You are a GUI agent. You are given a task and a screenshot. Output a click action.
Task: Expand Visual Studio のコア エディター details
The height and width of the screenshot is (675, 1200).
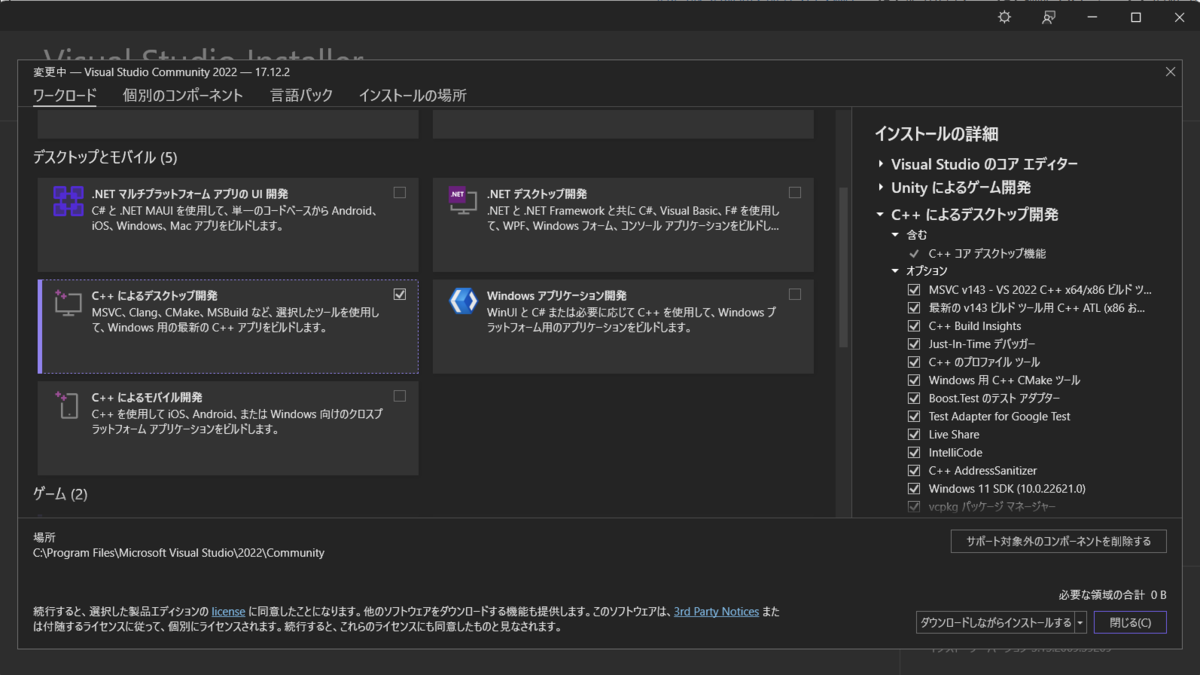click(880, 164)
